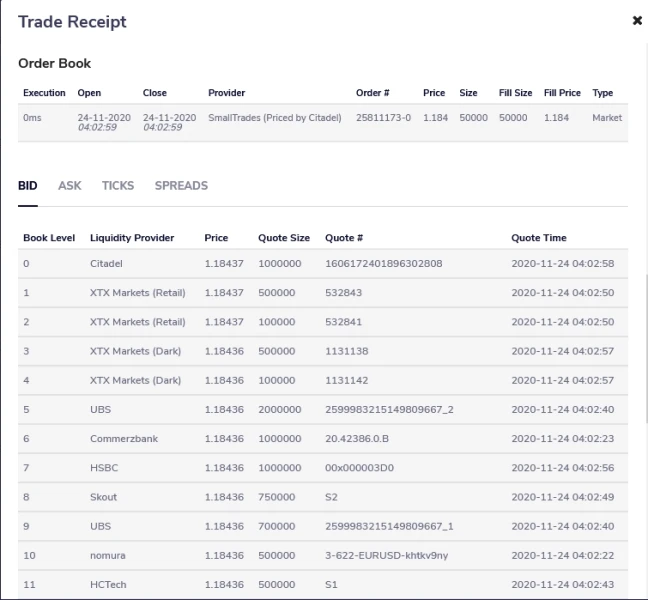Click the HCTech row at level 11
The image size is (648, 600).
[x=105, y=583]
